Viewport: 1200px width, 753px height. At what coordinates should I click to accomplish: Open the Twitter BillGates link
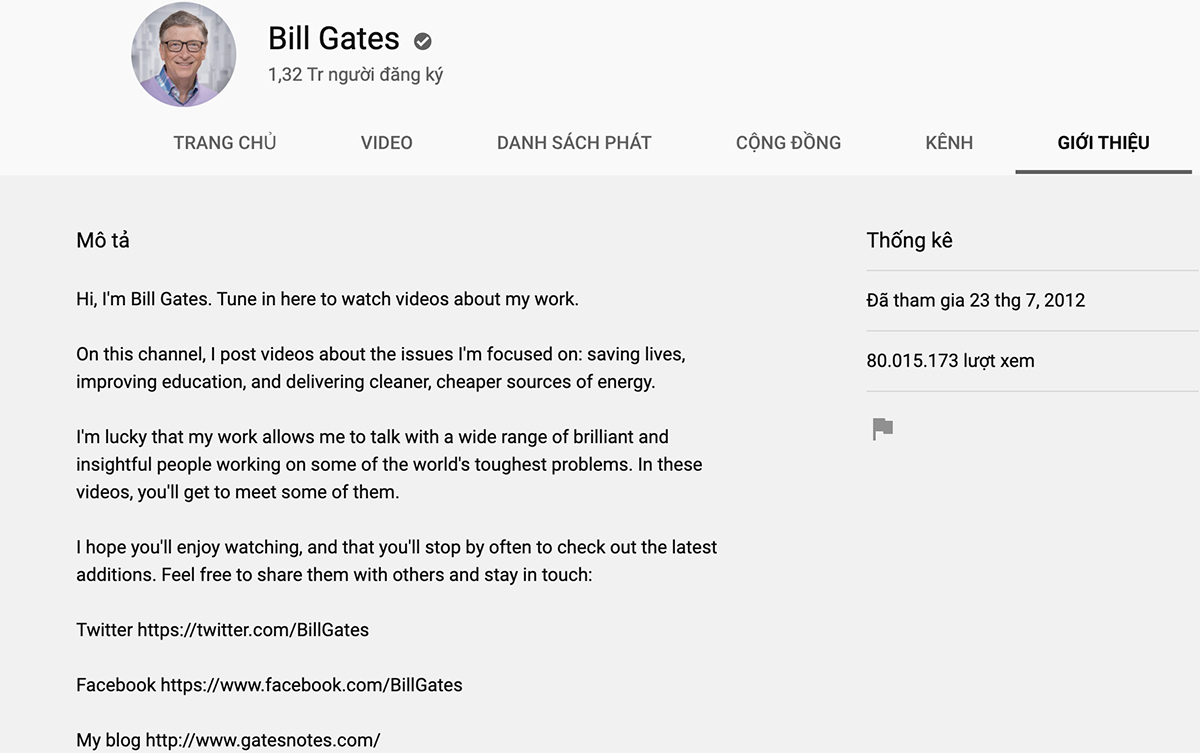coord(253,630)
